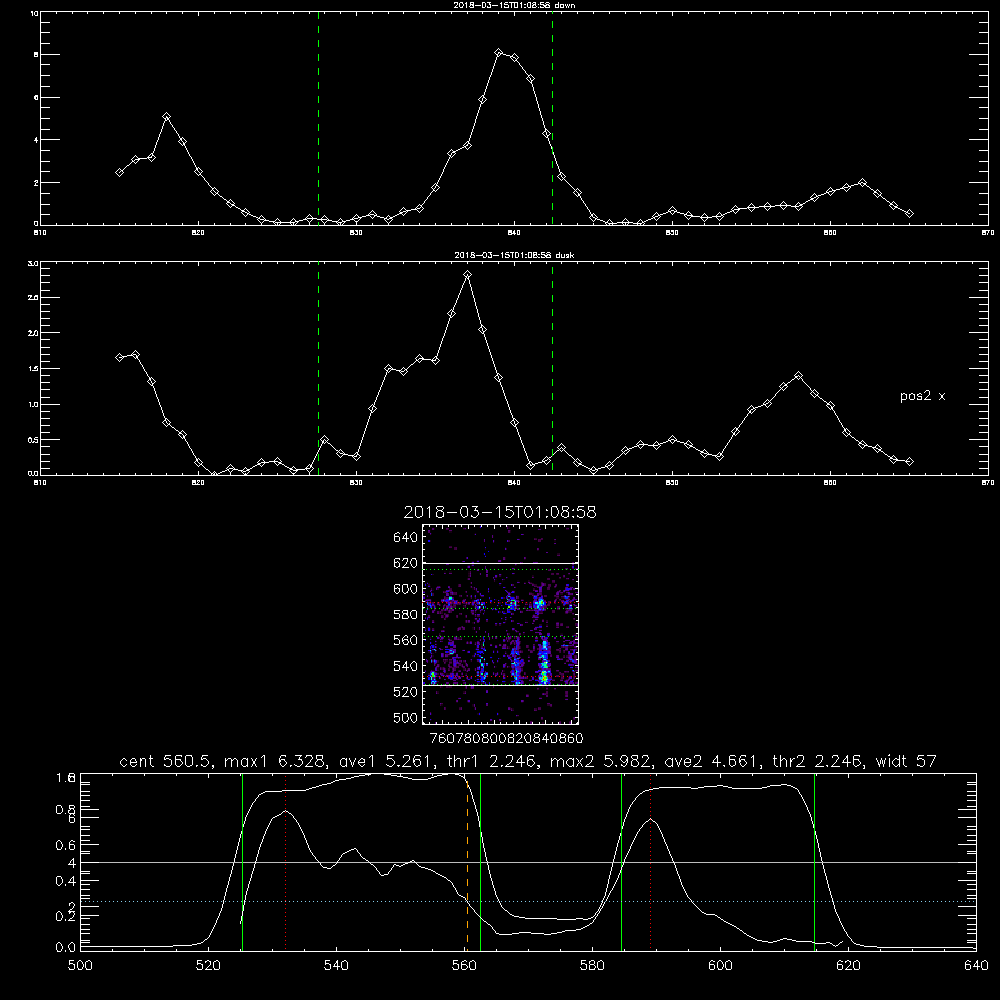This screenshot has width=1000, height=1000.
Task: Click the green vertical line near 584 in bottom plot
Action: pyautogui.click(x=621, y=862)
